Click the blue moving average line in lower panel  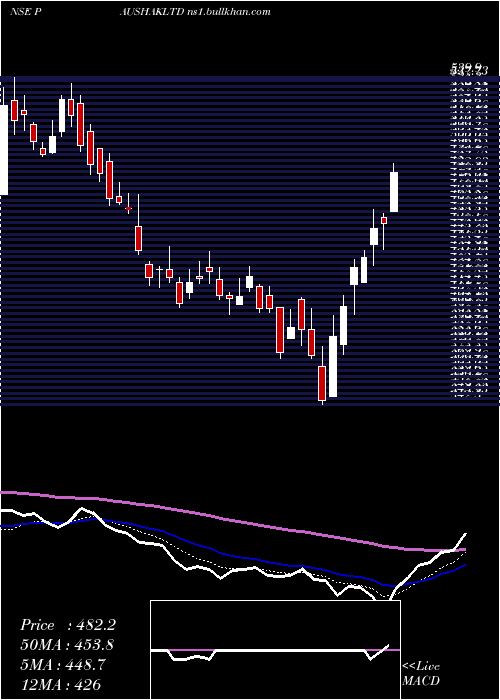pyautogui.click(x=232, y=555)
